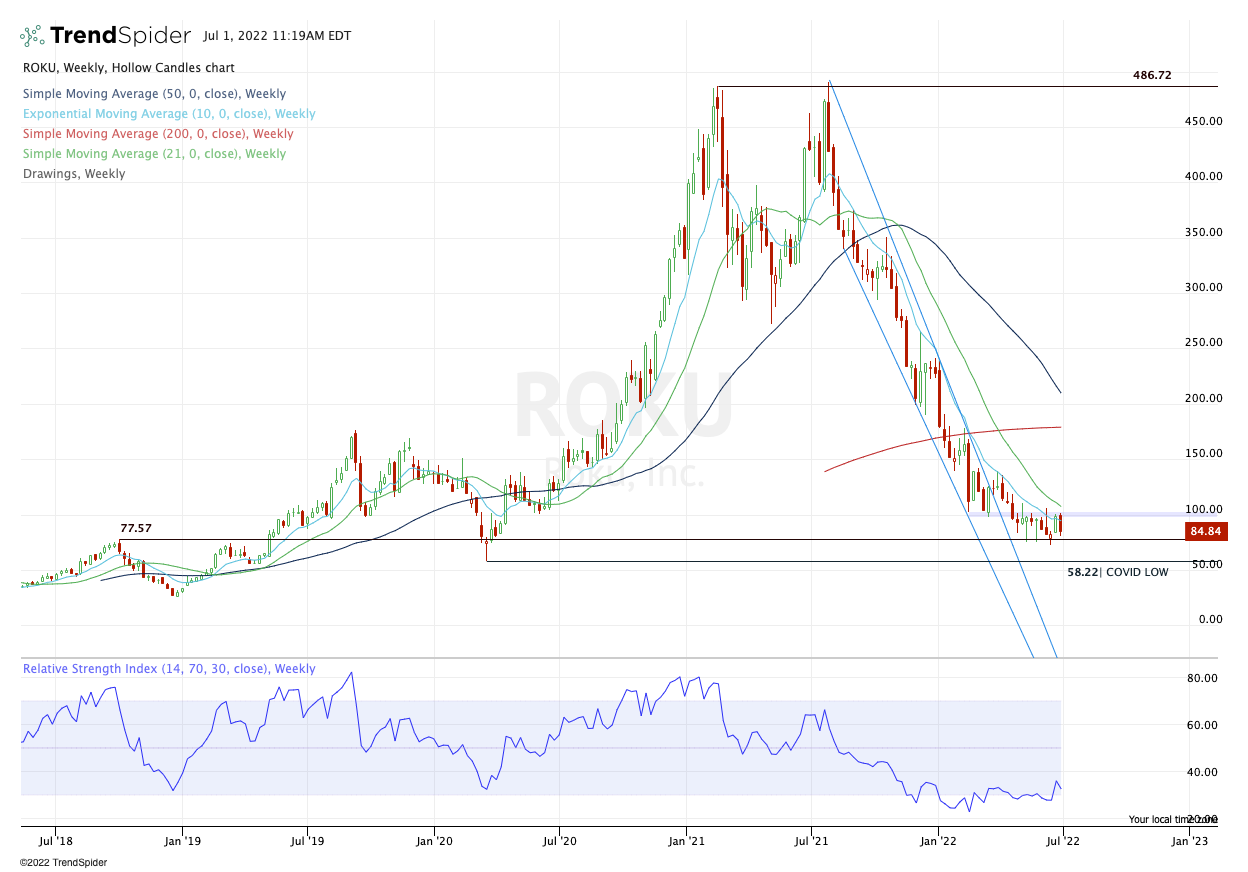
Task: Click the Jan '19 date axis label
Action: [182, 843]
